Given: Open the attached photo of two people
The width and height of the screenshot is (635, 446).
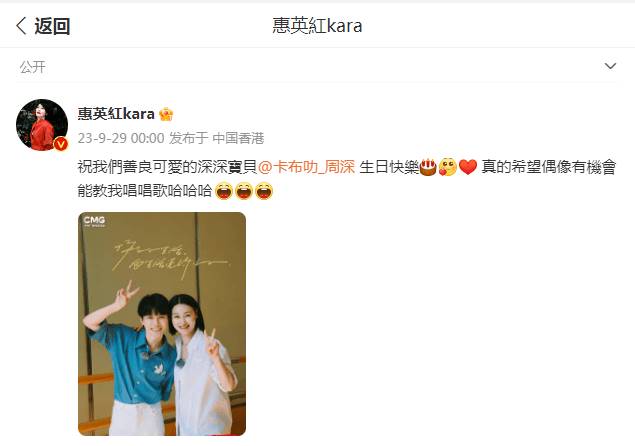Looking at the screenshot, I should click(x=162, y=324).
